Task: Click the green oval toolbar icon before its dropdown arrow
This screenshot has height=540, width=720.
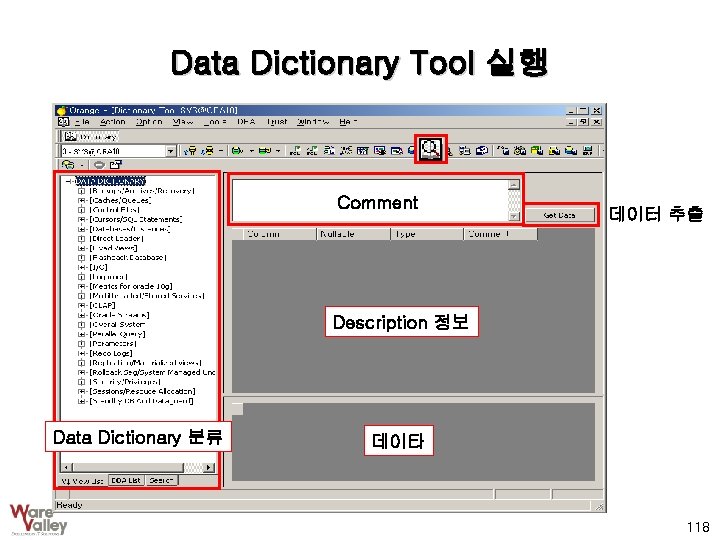Action: [x=237, y=151]
